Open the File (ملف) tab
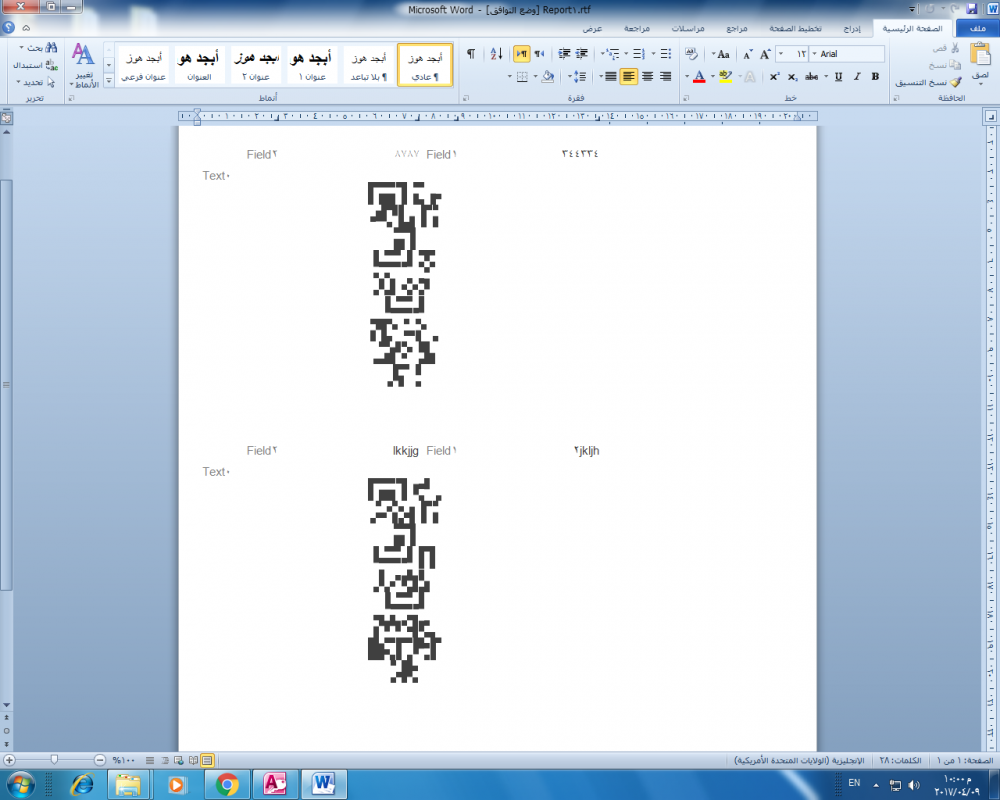This screenshot has height=800, width=1000. tap(977, 28)
